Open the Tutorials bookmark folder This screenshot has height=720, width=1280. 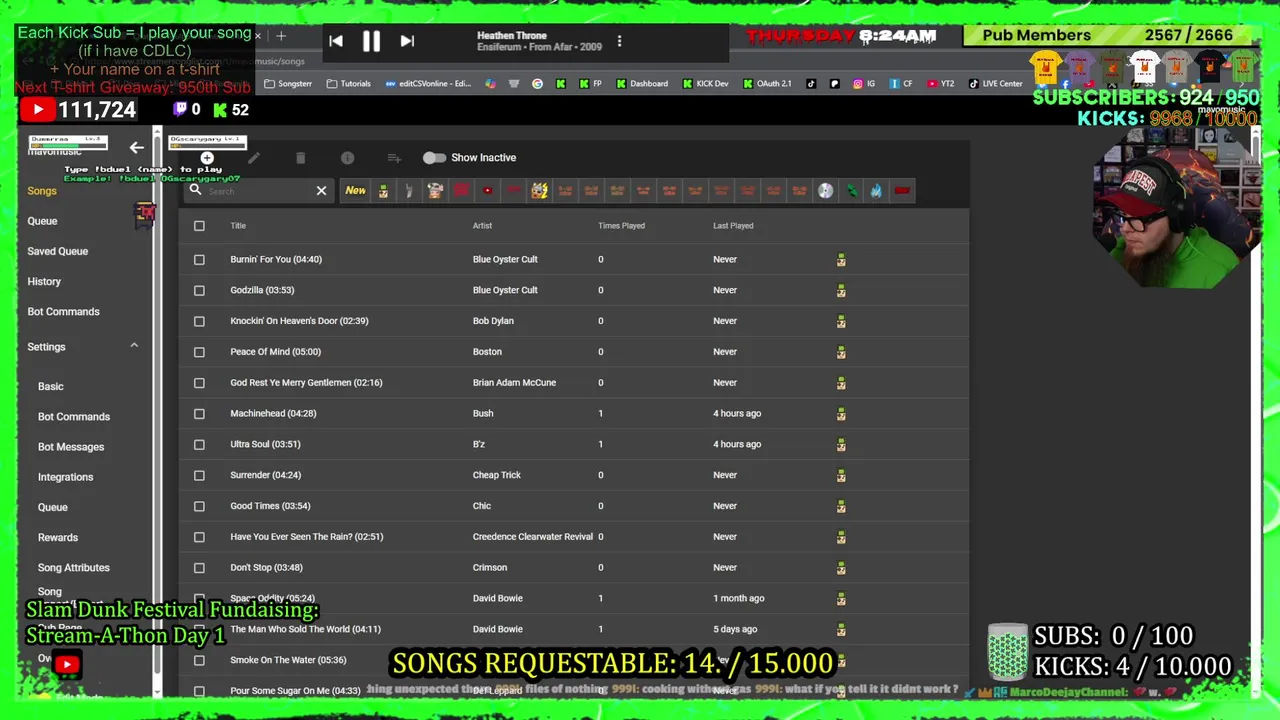[349, 84]
